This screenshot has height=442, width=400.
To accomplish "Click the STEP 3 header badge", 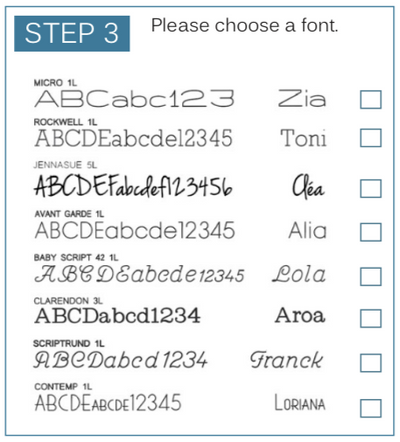I will pyautogui.click(x=72, y=33).
